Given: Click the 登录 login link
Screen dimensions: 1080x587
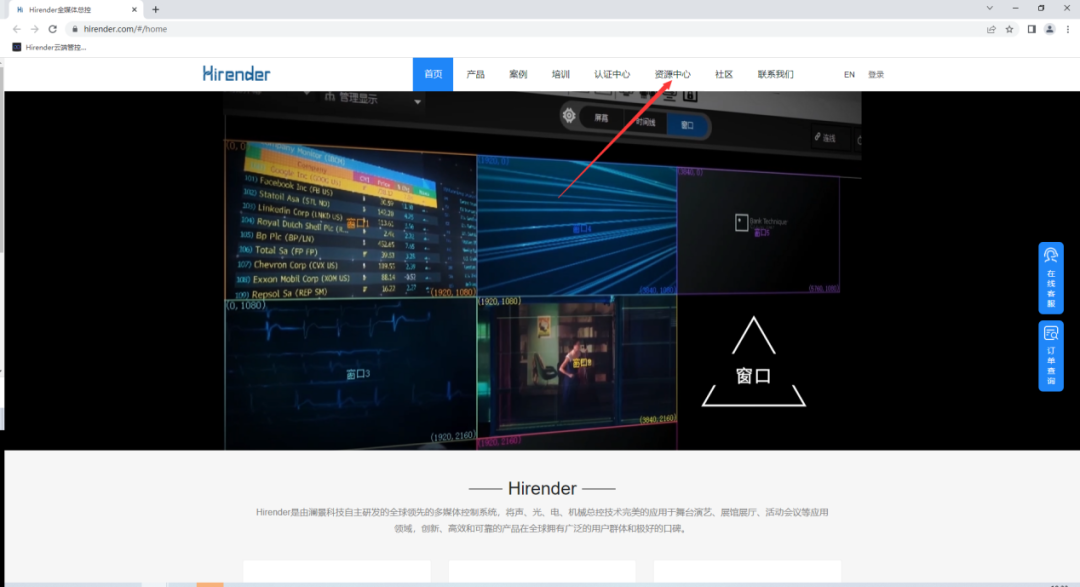Looking at the screenshot, I should point(875,74).
